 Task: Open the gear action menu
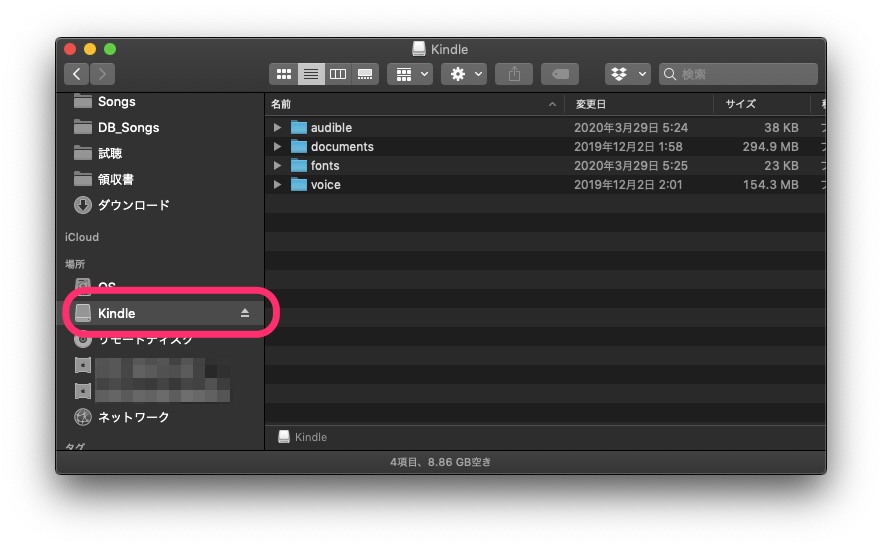click(x=464, y=74)
